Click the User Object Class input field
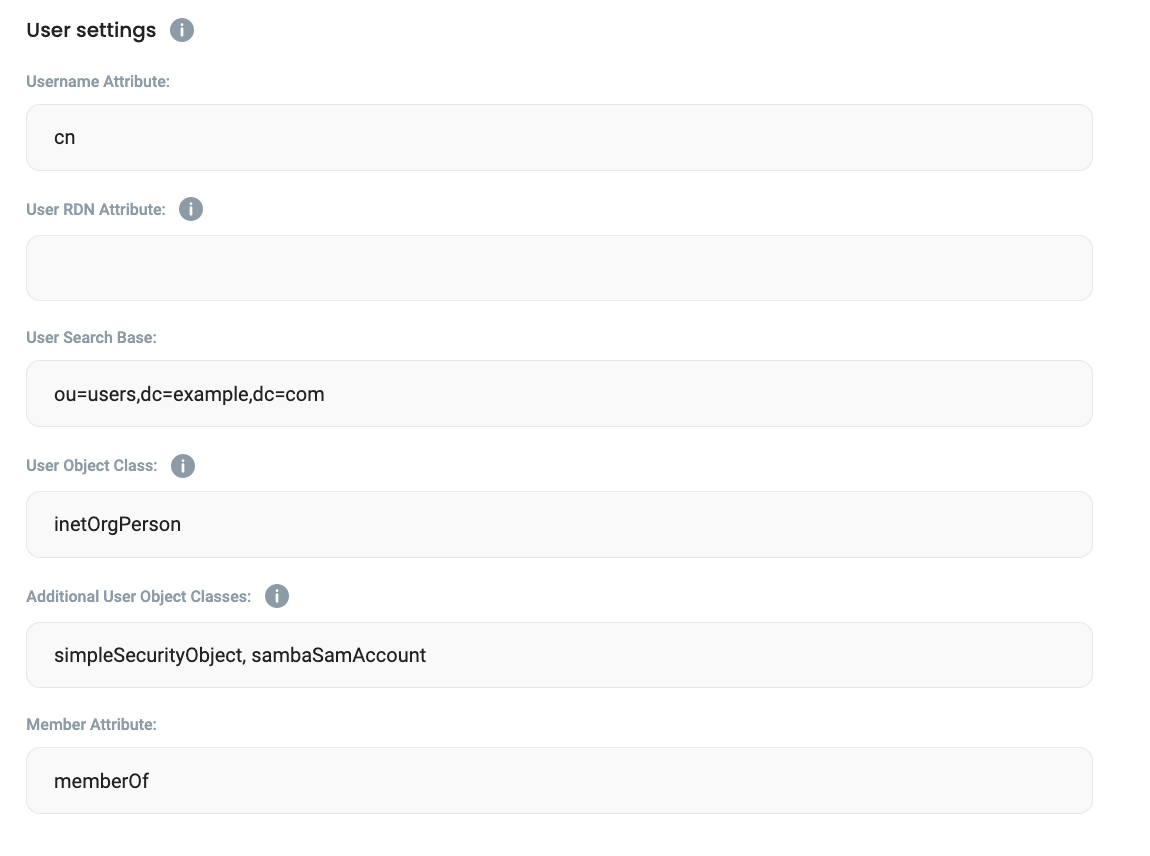 pos(559,524)
